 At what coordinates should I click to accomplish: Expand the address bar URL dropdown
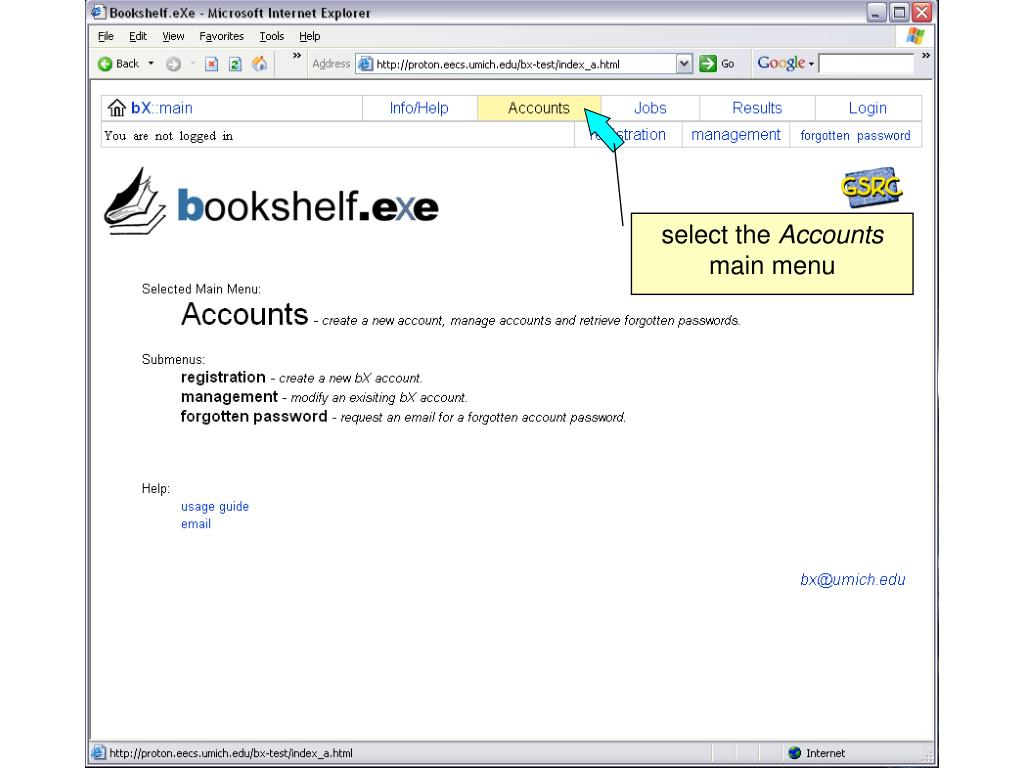tap(684, 64)
